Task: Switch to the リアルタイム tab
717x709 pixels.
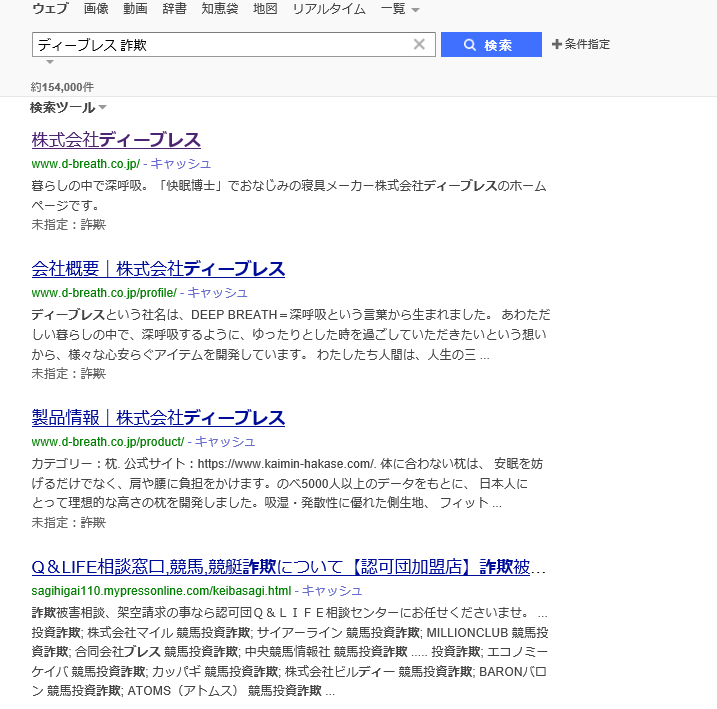Action: [329, 9]
